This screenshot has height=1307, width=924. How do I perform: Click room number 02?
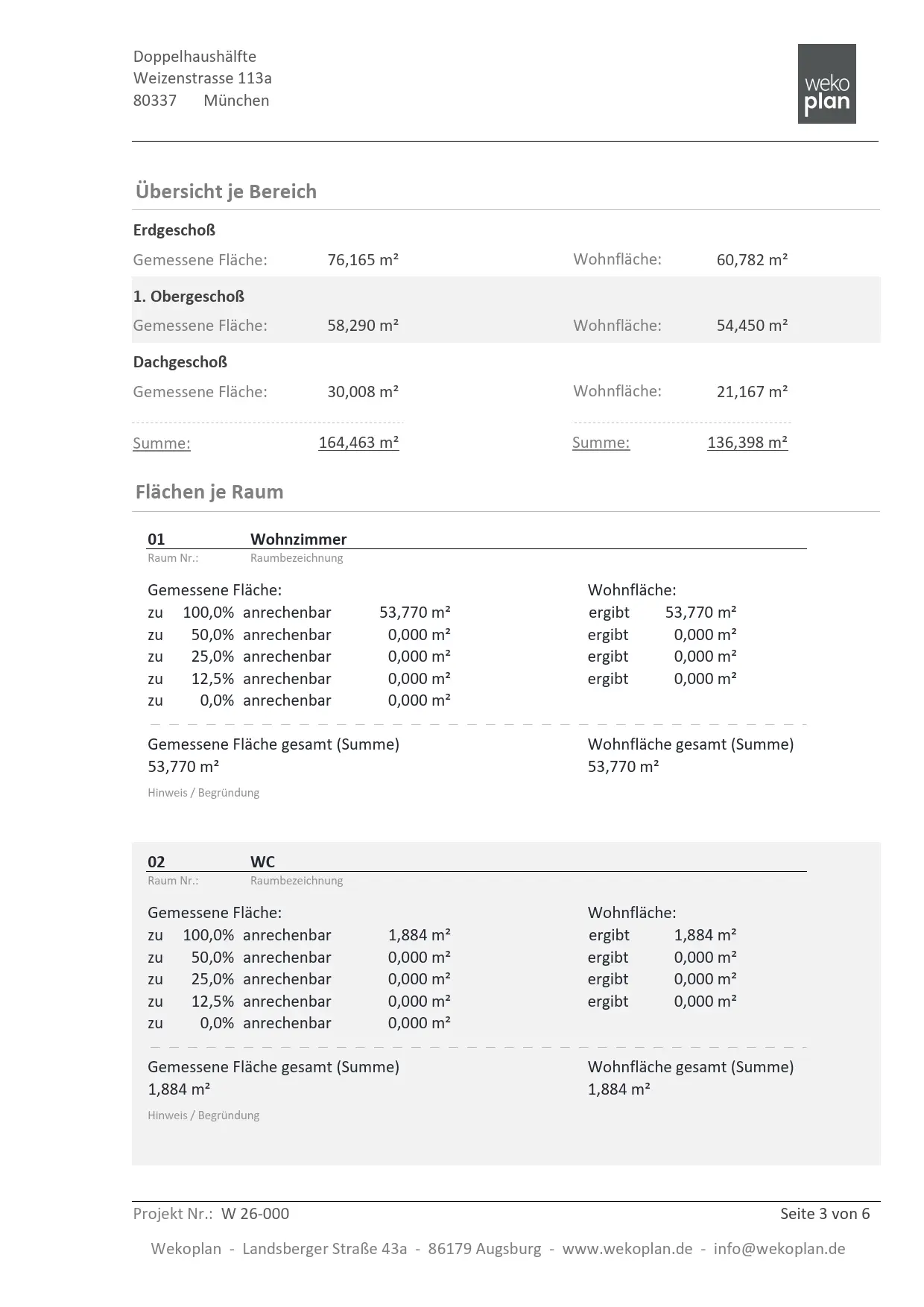[x=156, y=861]
